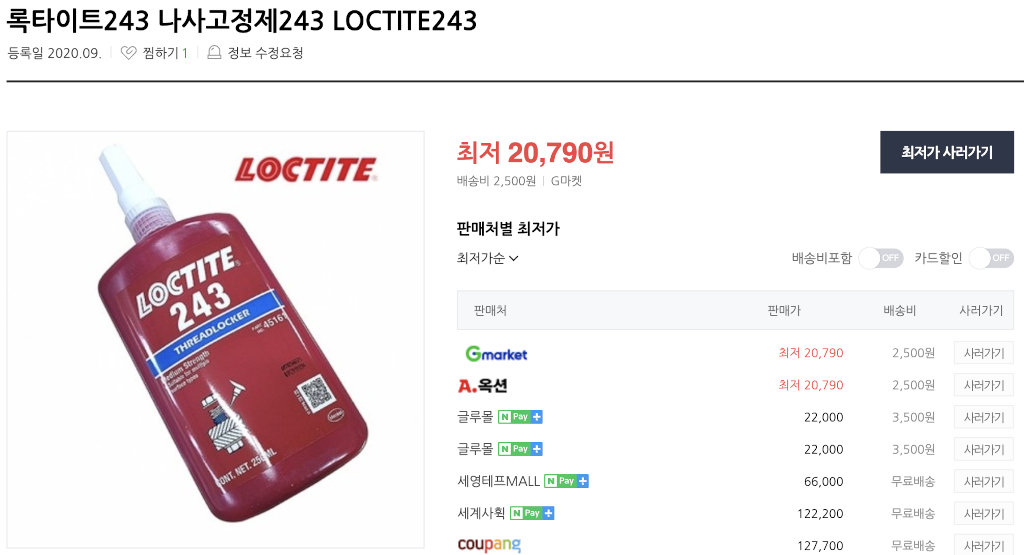1024x555 pixels.
Task: Click the bell icon for 정보 수정요청
Action: click(x=214, y=52)
